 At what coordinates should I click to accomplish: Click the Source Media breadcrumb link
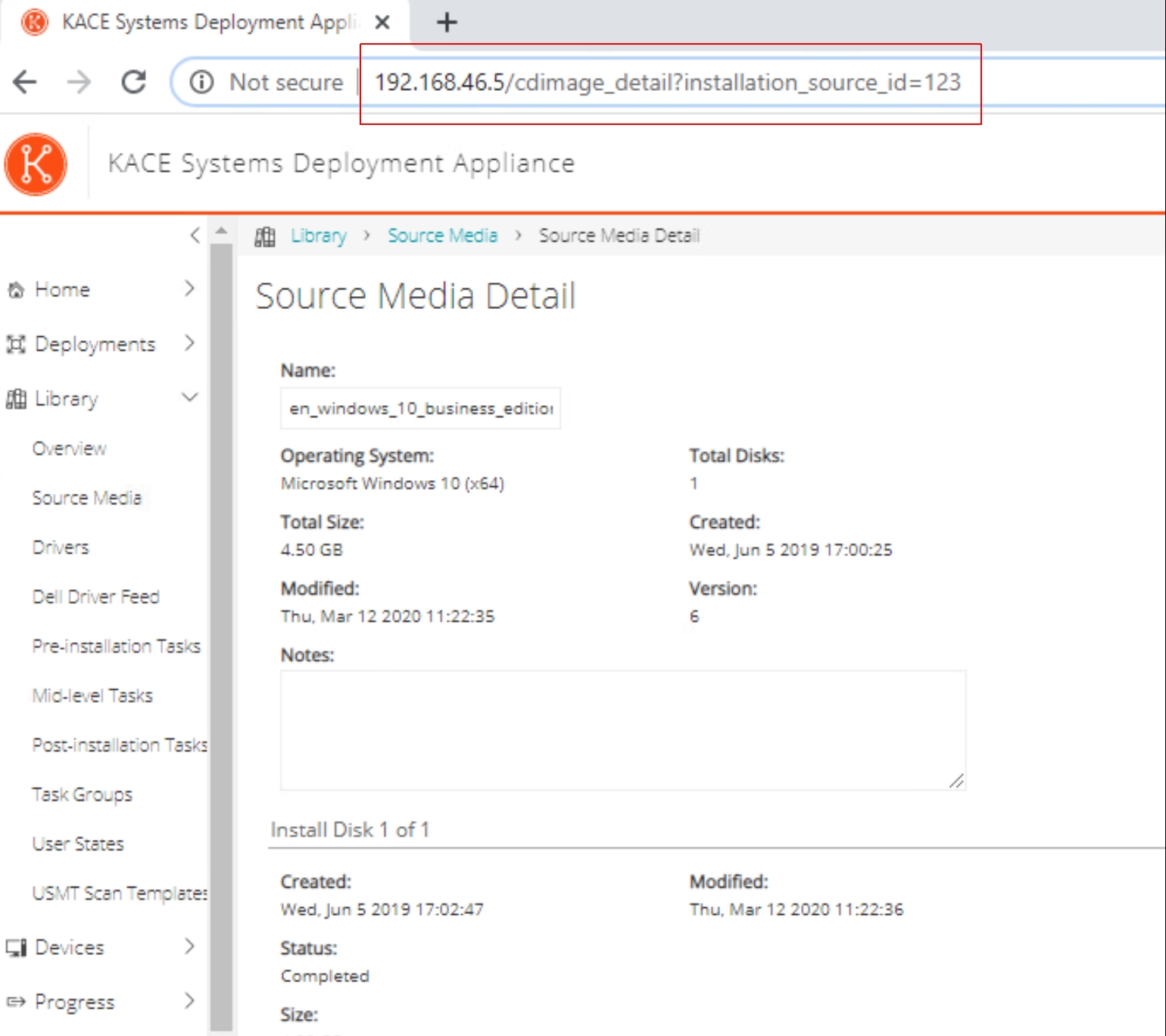[443, 236]
